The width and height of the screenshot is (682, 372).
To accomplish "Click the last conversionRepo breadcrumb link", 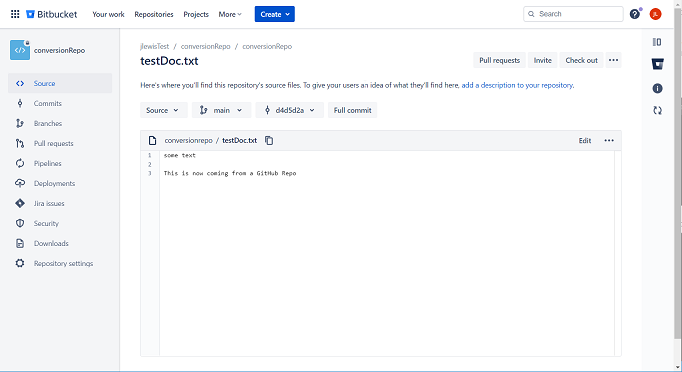I will pyautogui.click(x=267, y=46).
